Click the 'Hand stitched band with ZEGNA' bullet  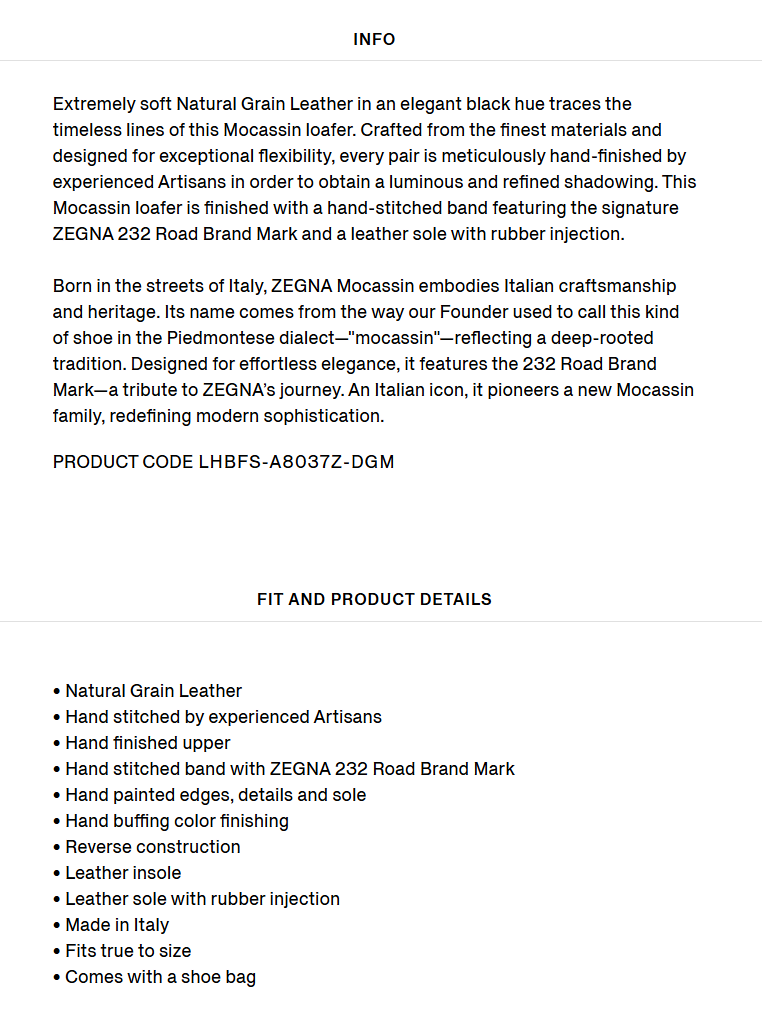284,768
